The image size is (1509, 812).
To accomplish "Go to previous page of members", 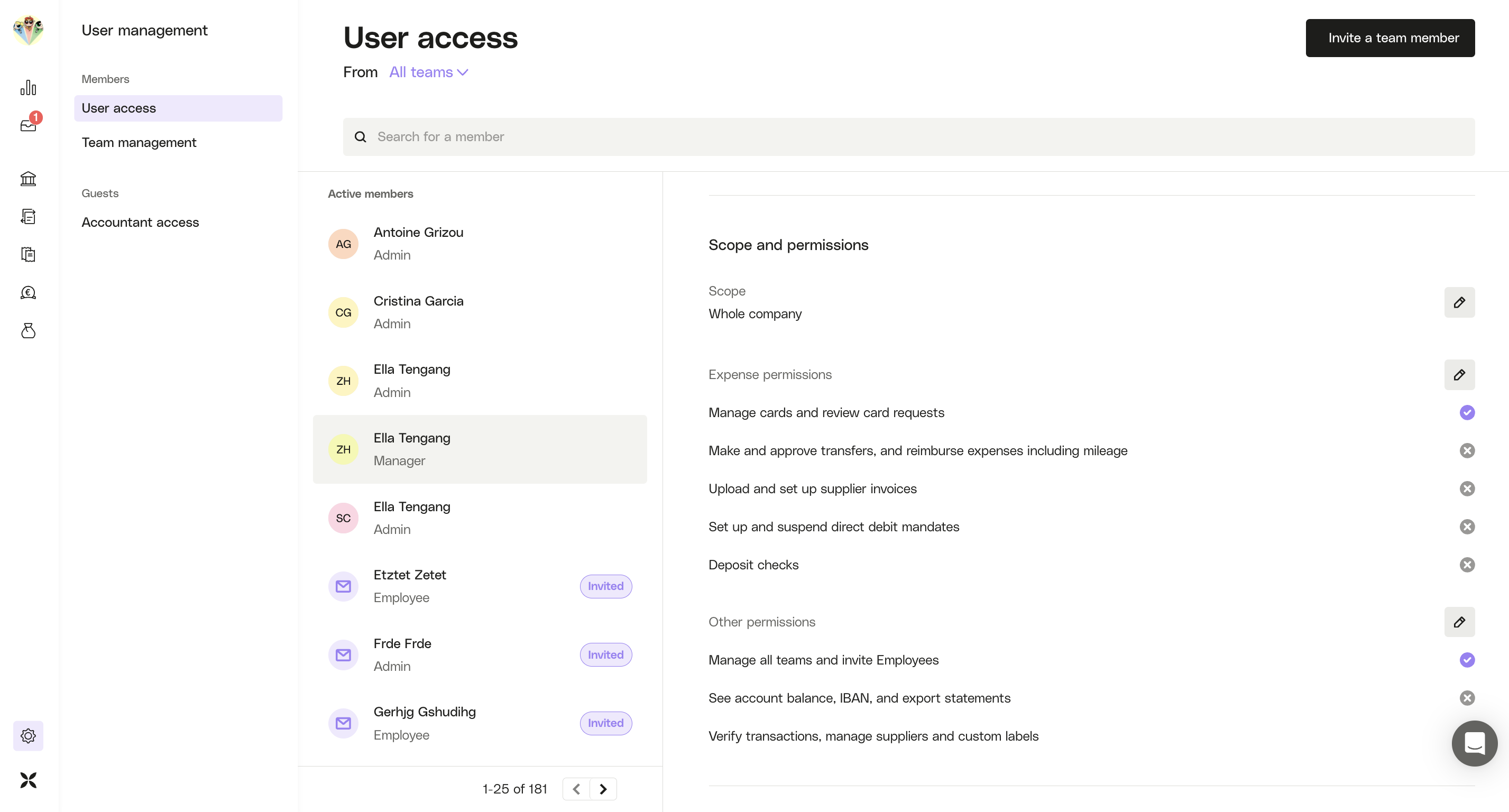I will pyautogui.click(x=576, y=789).
